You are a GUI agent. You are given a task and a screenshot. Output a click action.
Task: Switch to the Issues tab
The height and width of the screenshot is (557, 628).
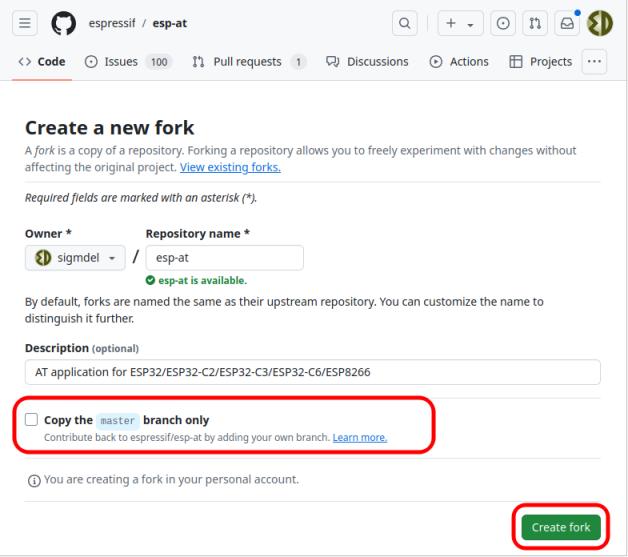click(x=125, y=62)
